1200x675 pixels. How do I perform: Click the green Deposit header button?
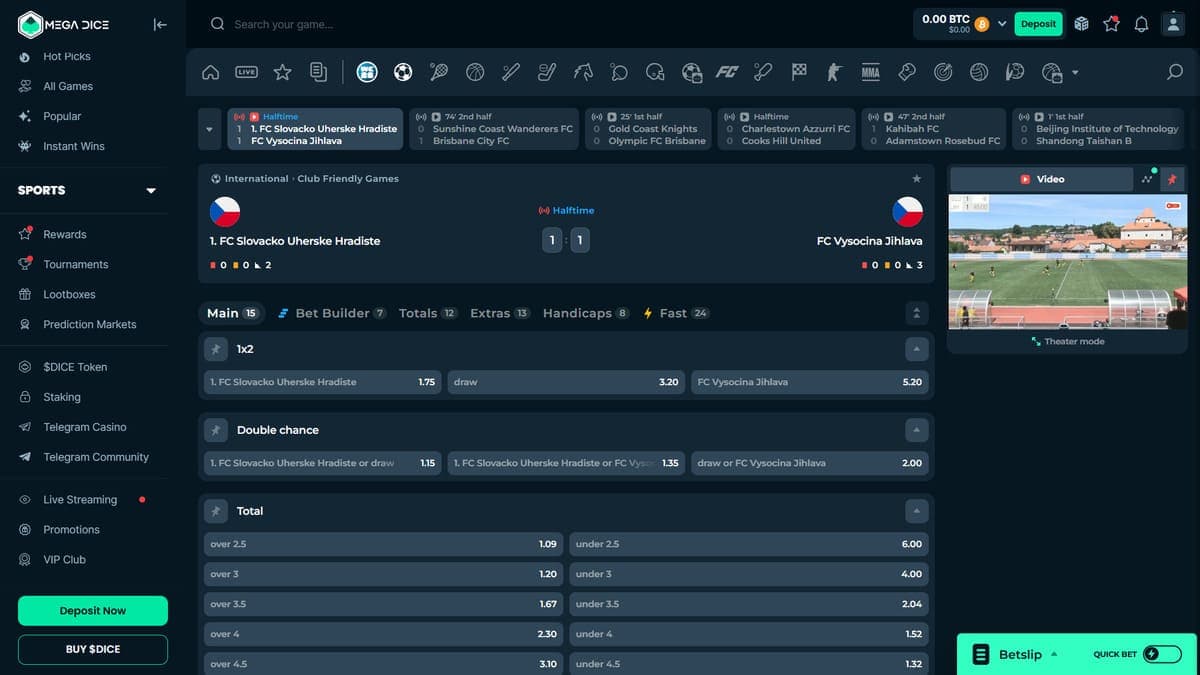(x=1038, y=24)
